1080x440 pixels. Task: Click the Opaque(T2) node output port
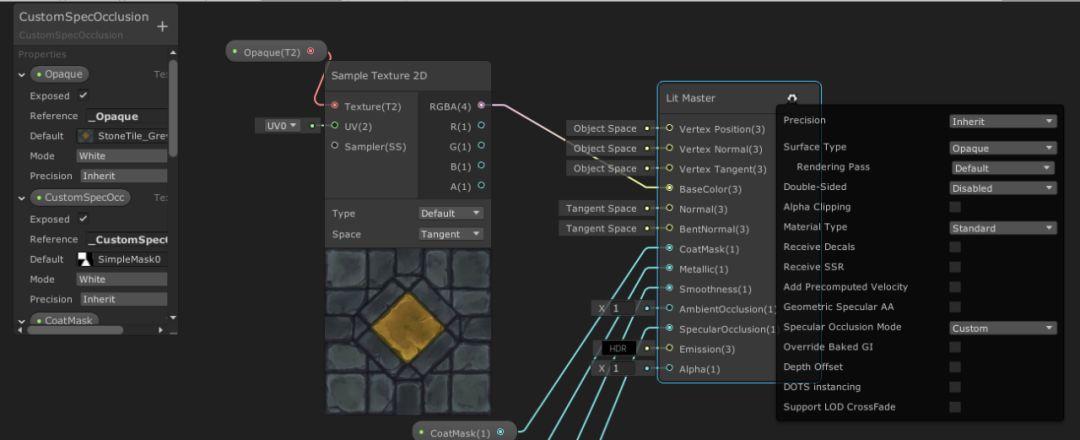click(311, 51)
